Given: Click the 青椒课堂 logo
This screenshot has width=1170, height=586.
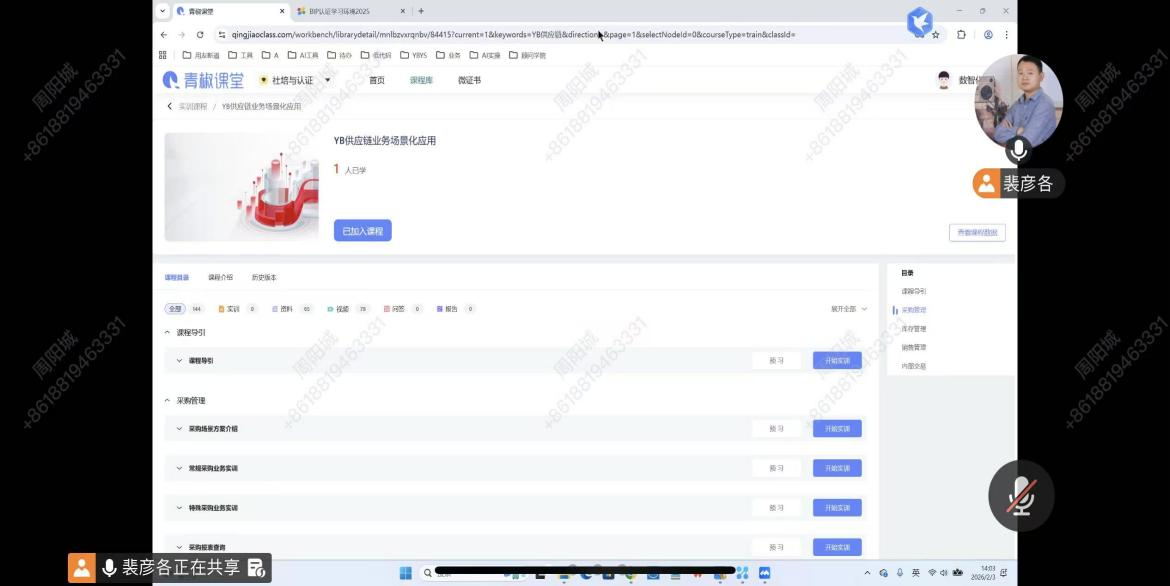Looking at the screenshot, I should pyautogui.click(x=203, y=80).
